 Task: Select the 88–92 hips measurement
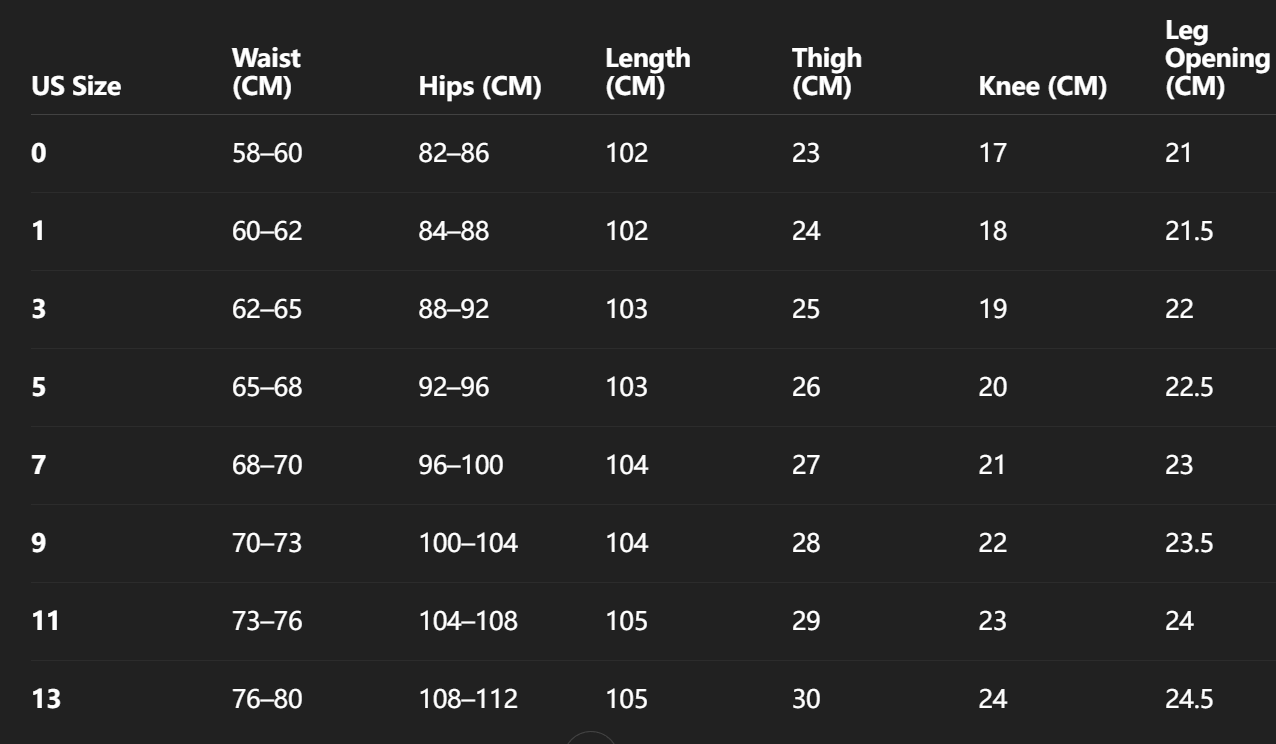coord(454,310)
